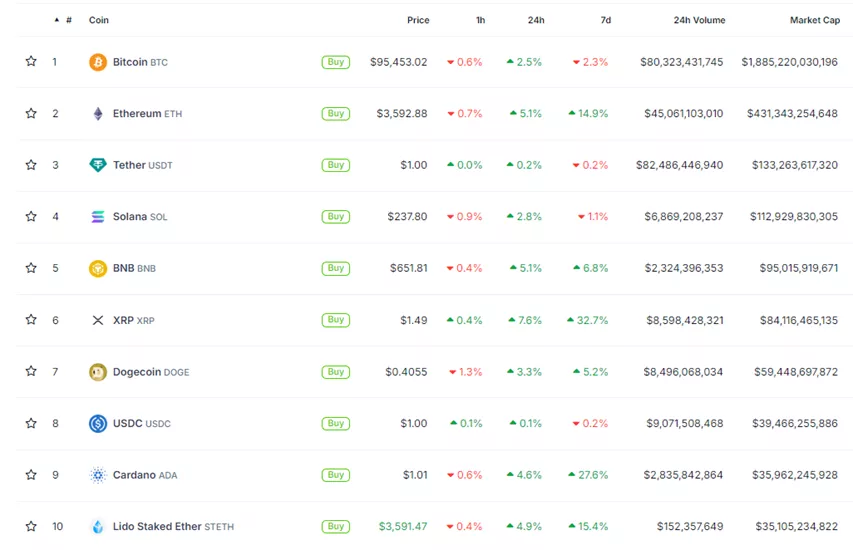Click the Tether logo icon
This screenshot has height=550, width=853.
[x=98, y=165]
